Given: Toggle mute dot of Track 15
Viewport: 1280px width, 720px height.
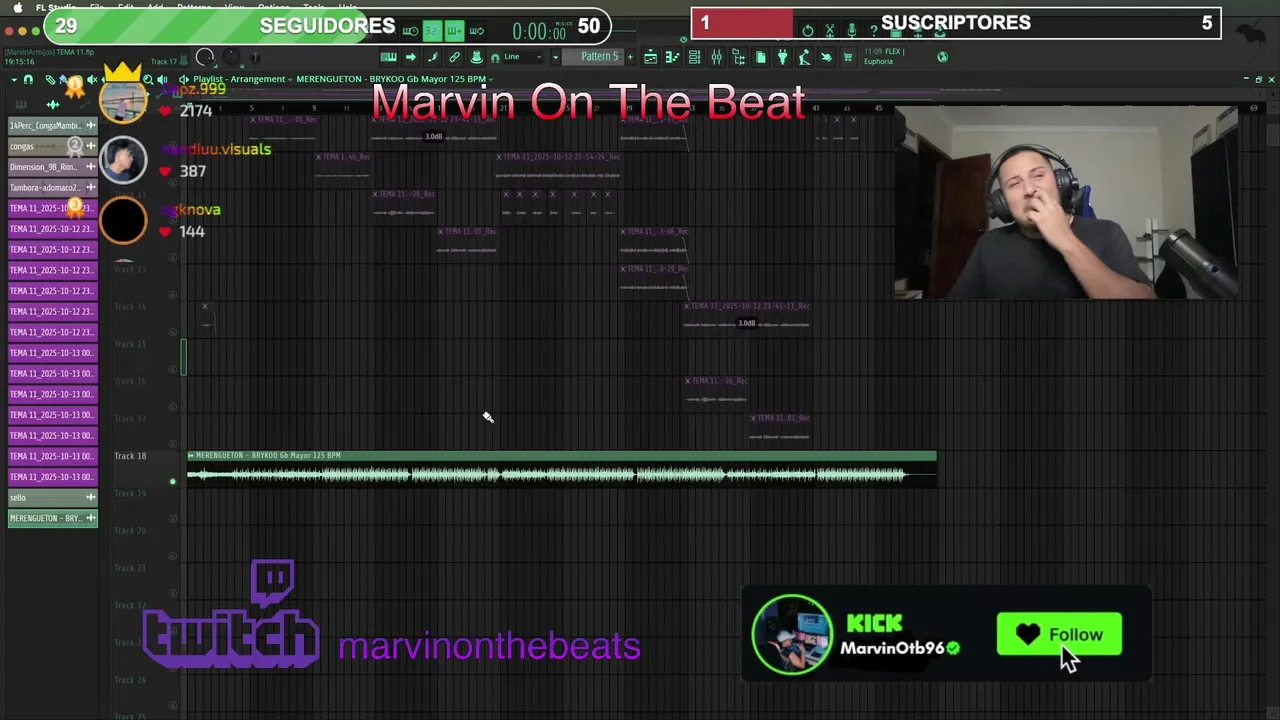Looking at the screenshot, I should pyautogui.click(x=173, y=369).
